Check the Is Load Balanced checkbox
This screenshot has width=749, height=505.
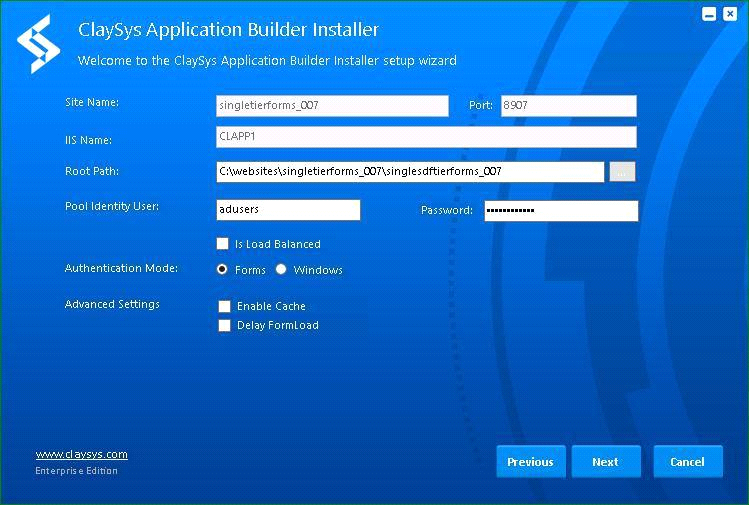[x=223, y=244]
